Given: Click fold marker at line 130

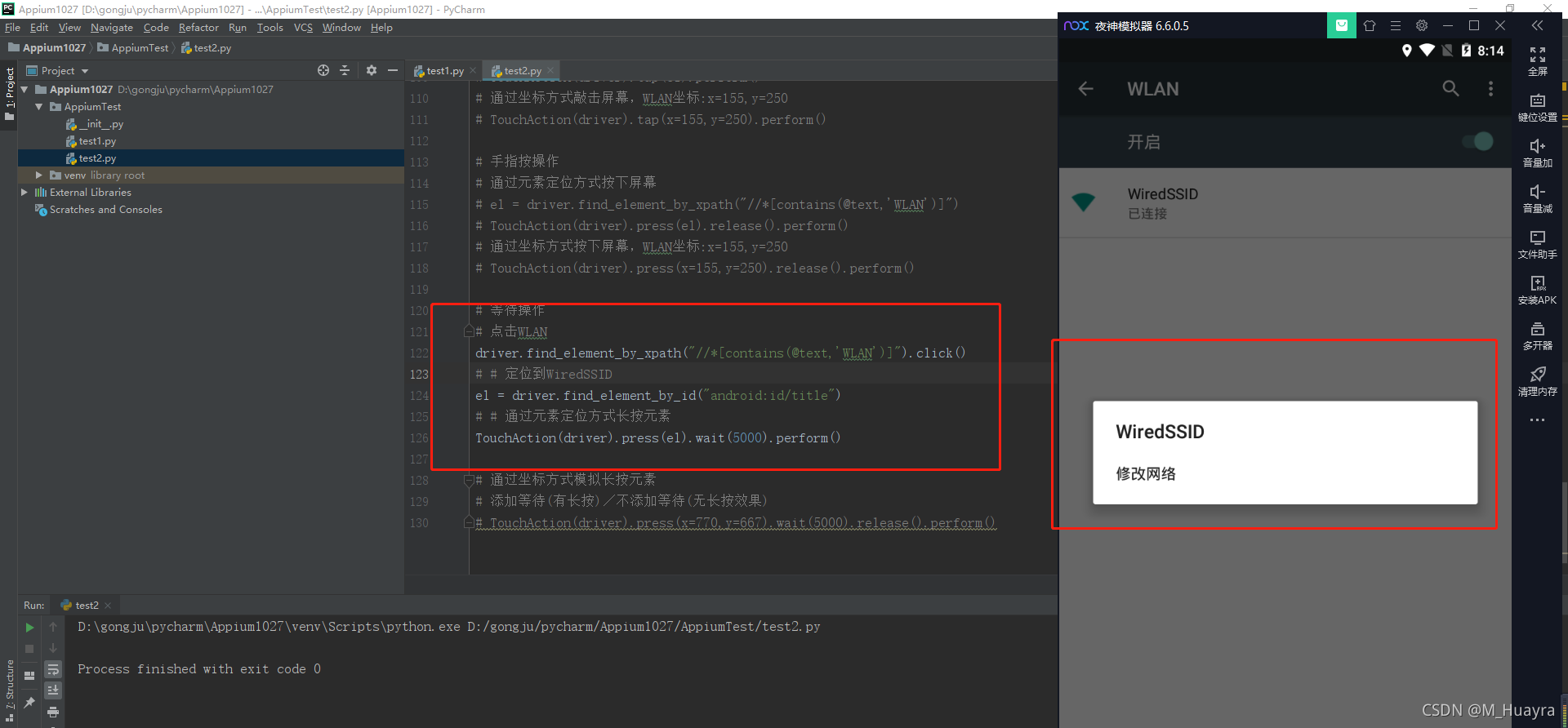Looking at the screenshot, I should (469, 522).
